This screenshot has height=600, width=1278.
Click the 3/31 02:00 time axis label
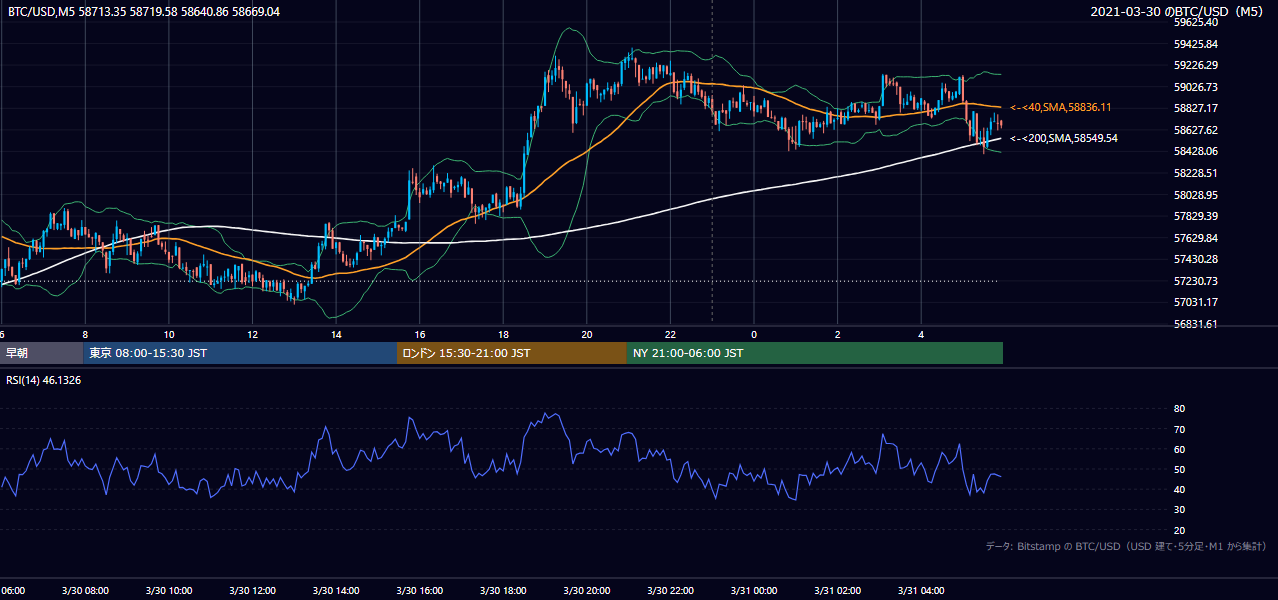click(x=837, y=591)
